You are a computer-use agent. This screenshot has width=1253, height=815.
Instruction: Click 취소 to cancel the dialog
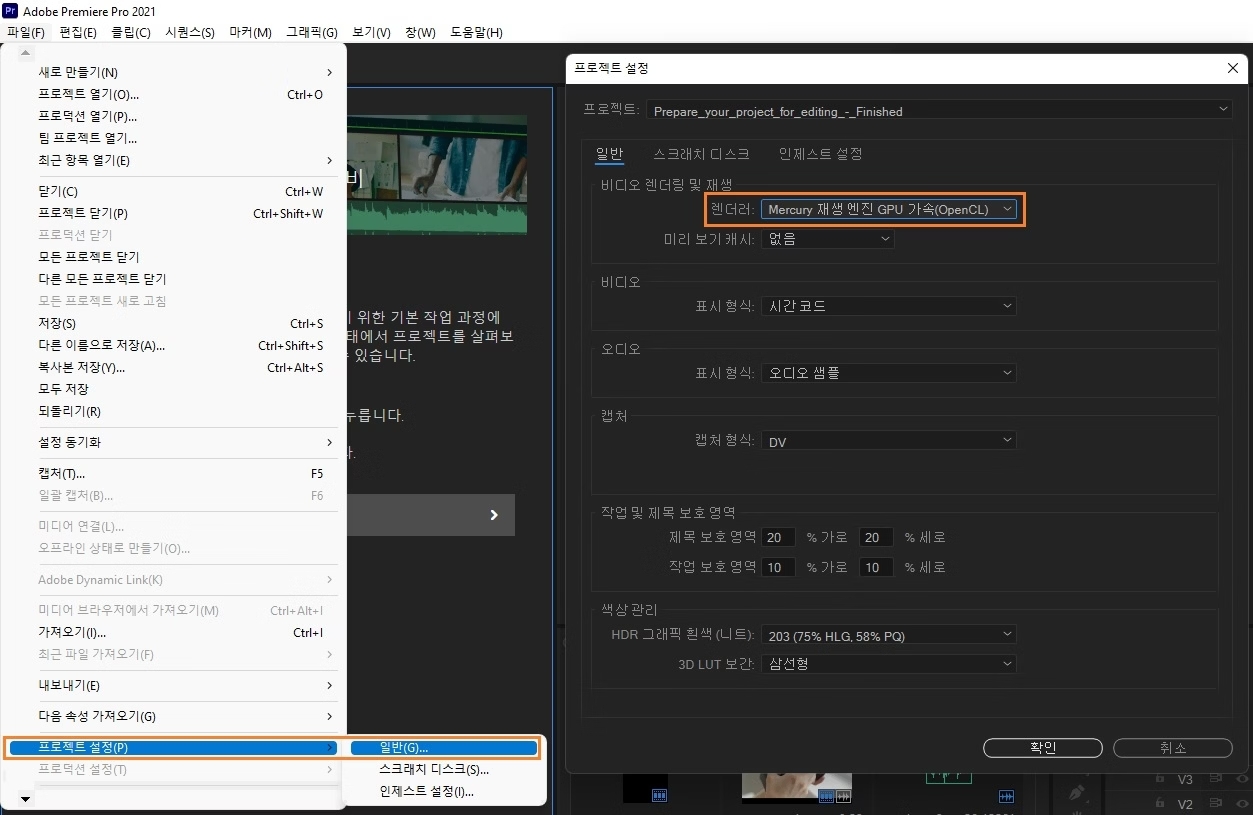pyautogui.click(x=1173, y=748)
